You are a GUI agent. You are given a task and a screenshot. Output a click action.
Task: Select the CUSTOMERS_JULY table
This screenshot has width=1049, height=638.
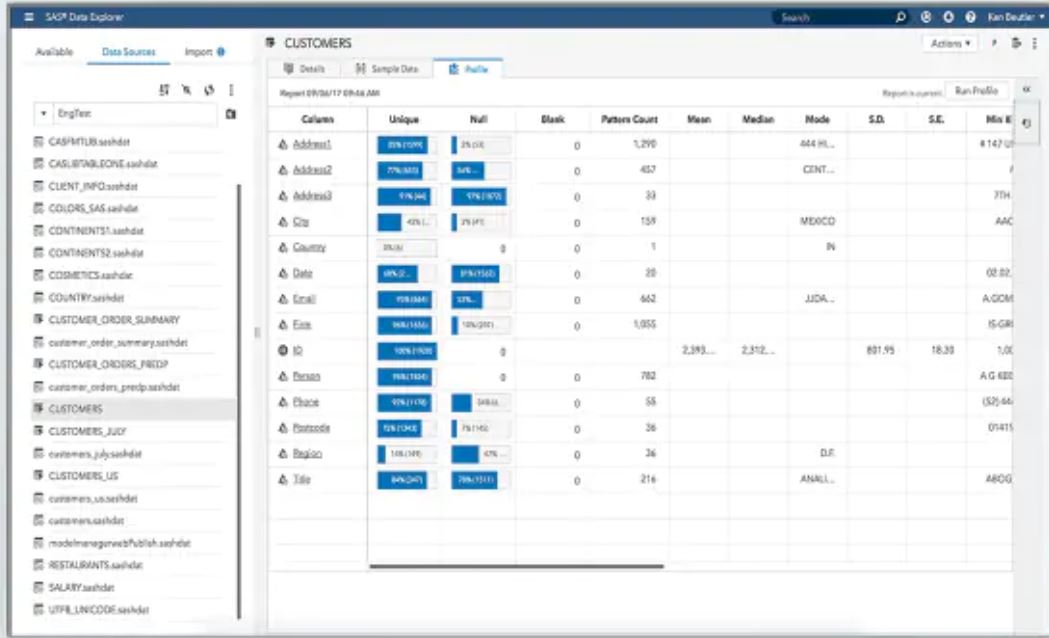(x=87, y=431)
